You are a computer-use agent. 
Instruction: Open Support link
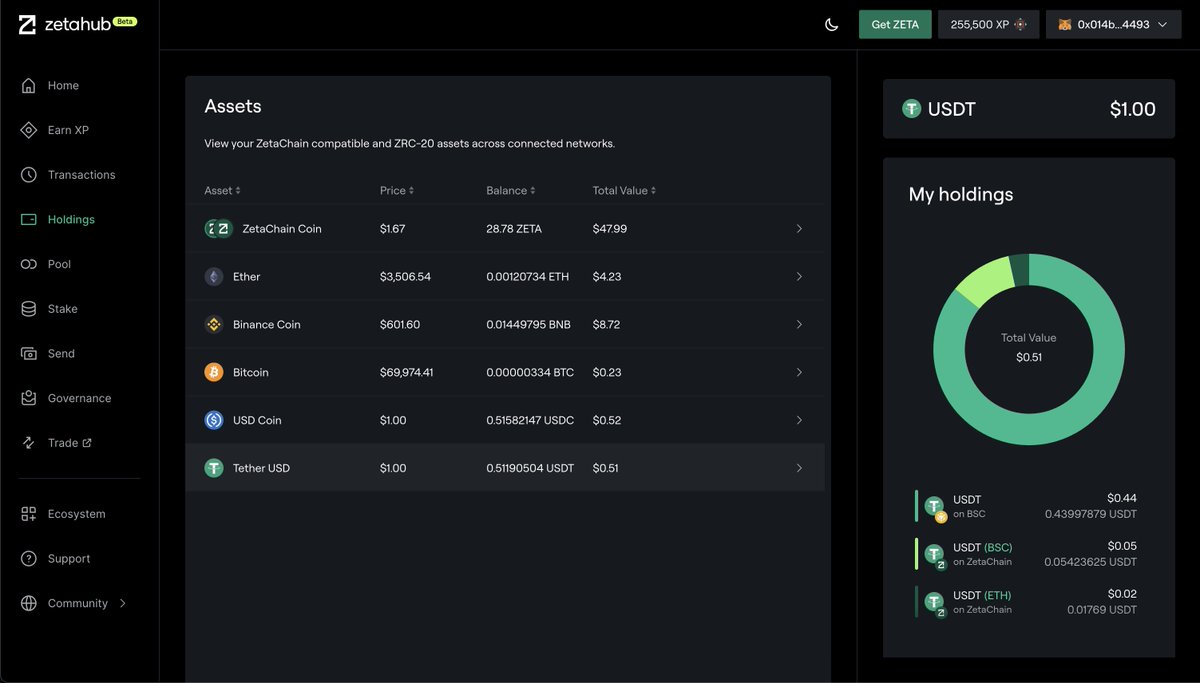pyautogui.click(x=69, y=559)
